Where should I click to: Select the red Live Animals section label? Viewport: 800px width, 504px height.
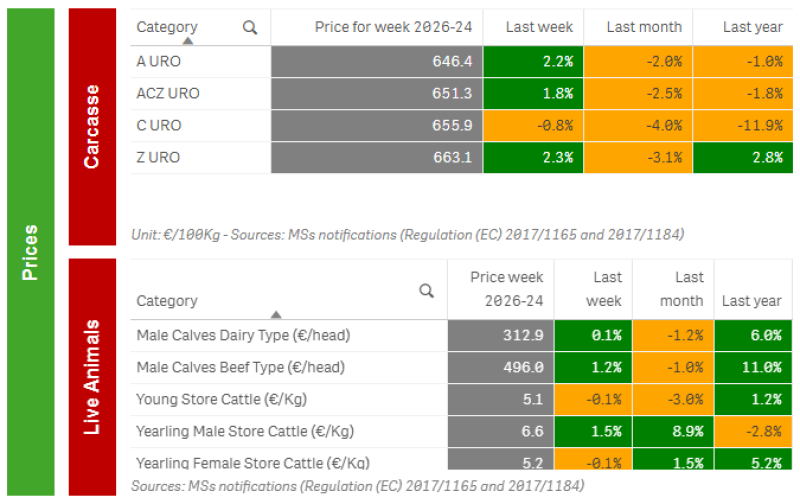pos(92,377)
